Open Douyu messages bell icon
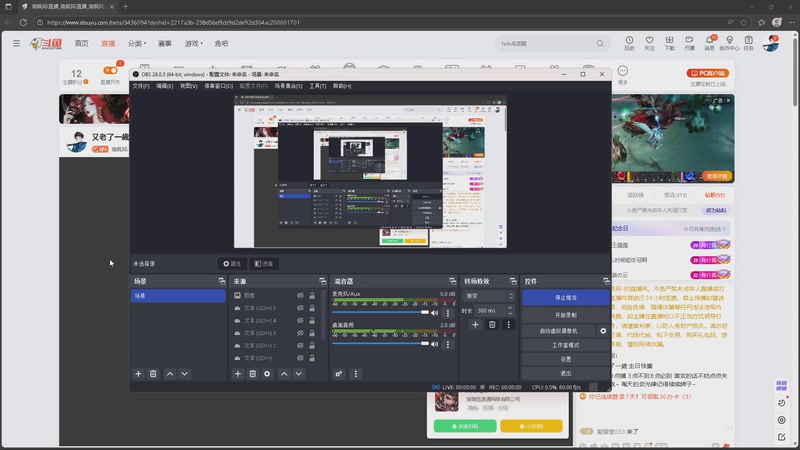 tap(709, 43)
